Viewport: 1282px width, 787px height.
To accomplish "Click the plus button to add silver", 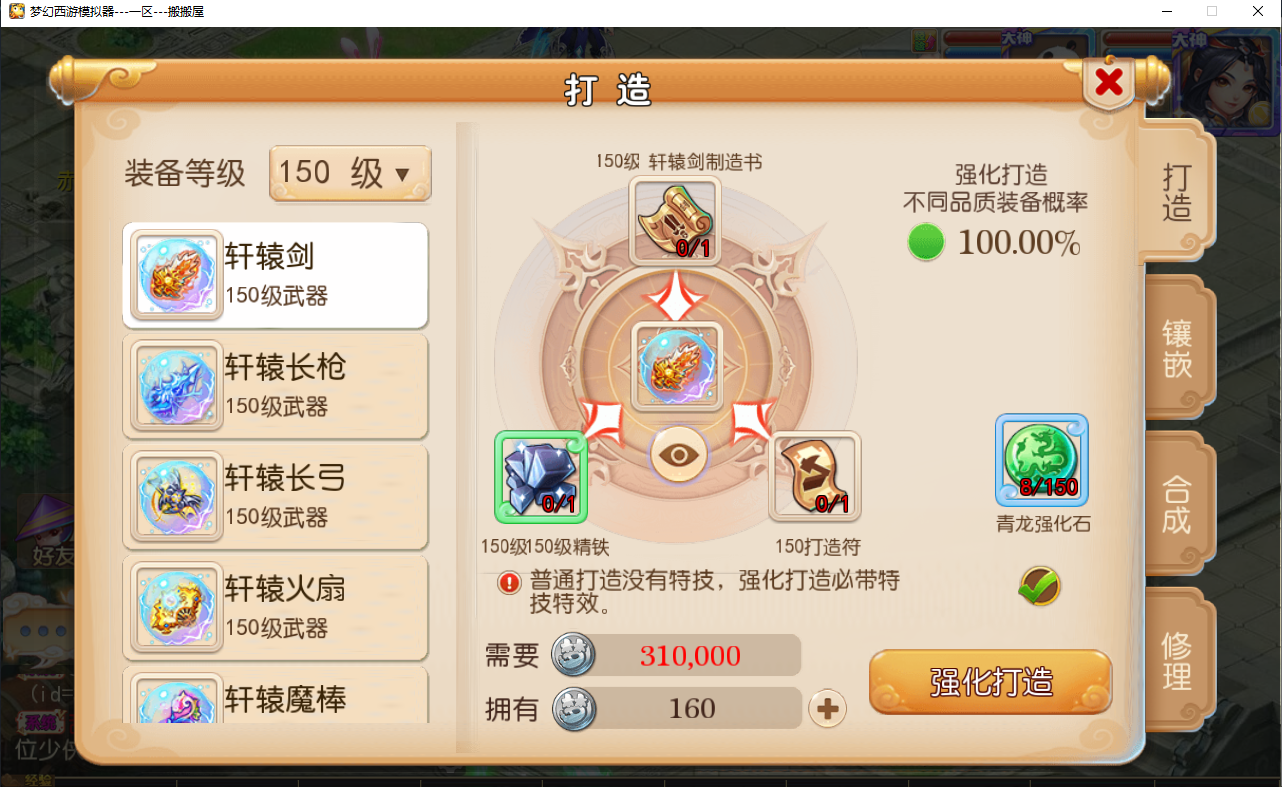I will point(828,709).
